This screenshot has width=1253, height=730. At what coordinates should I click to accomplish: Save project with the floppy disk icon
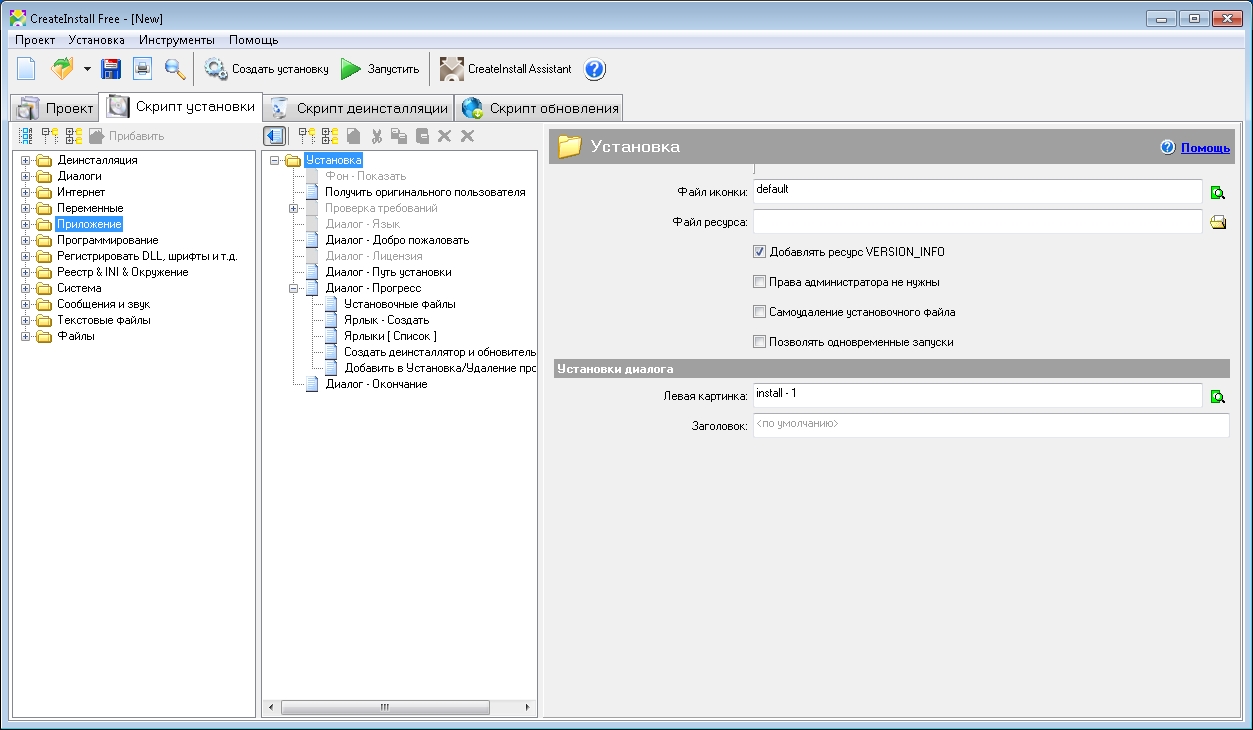111,69
